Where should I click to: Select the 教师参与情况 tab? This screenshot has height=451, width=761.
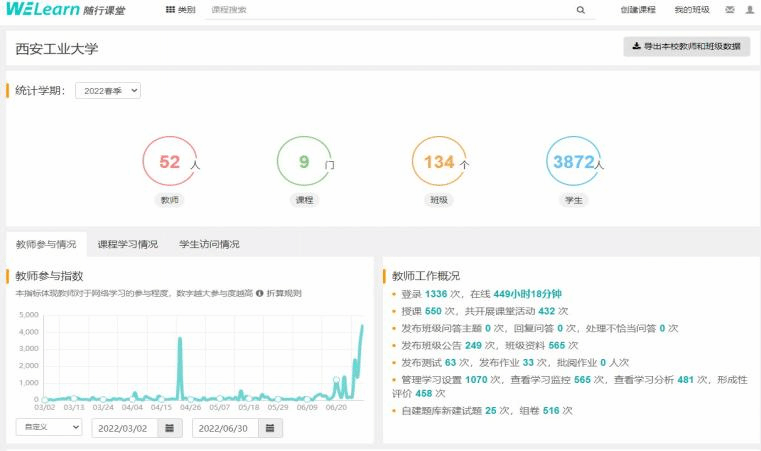click(x=45, y=244)
